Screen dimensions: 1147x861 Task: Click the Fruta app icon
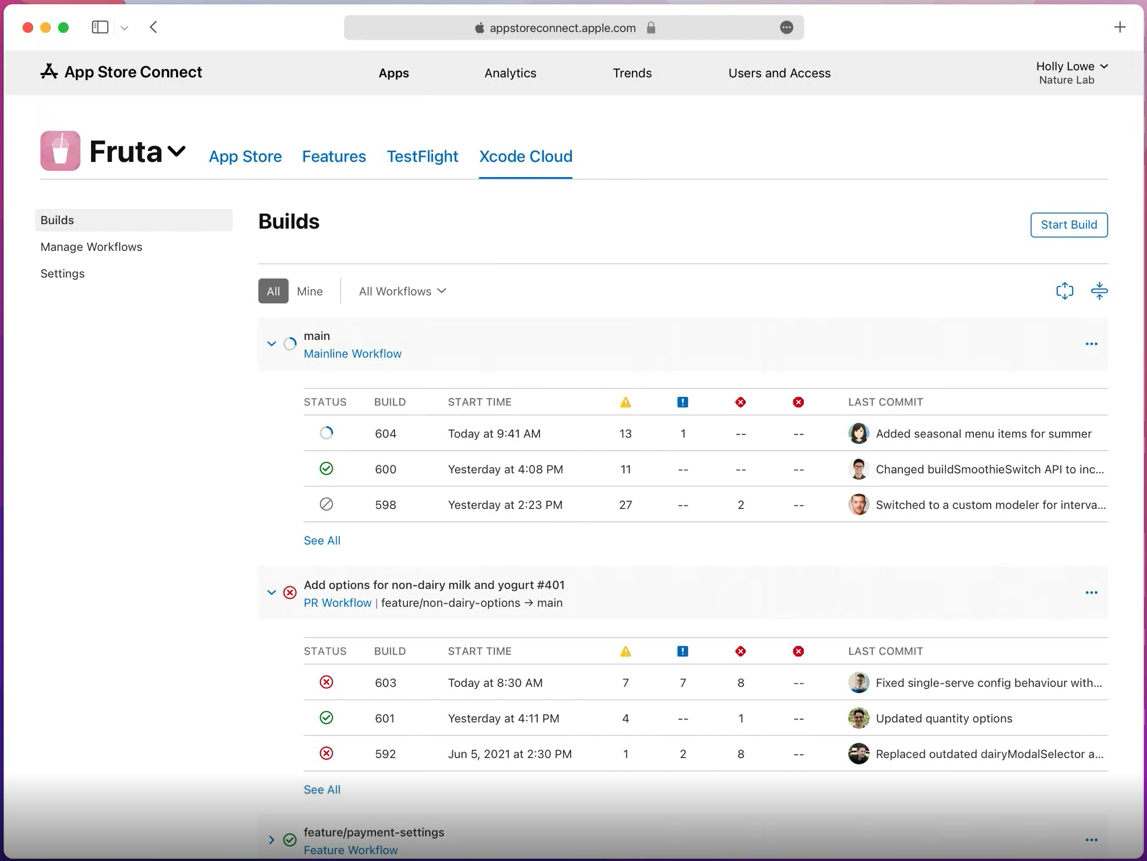(x=60, y=151)
